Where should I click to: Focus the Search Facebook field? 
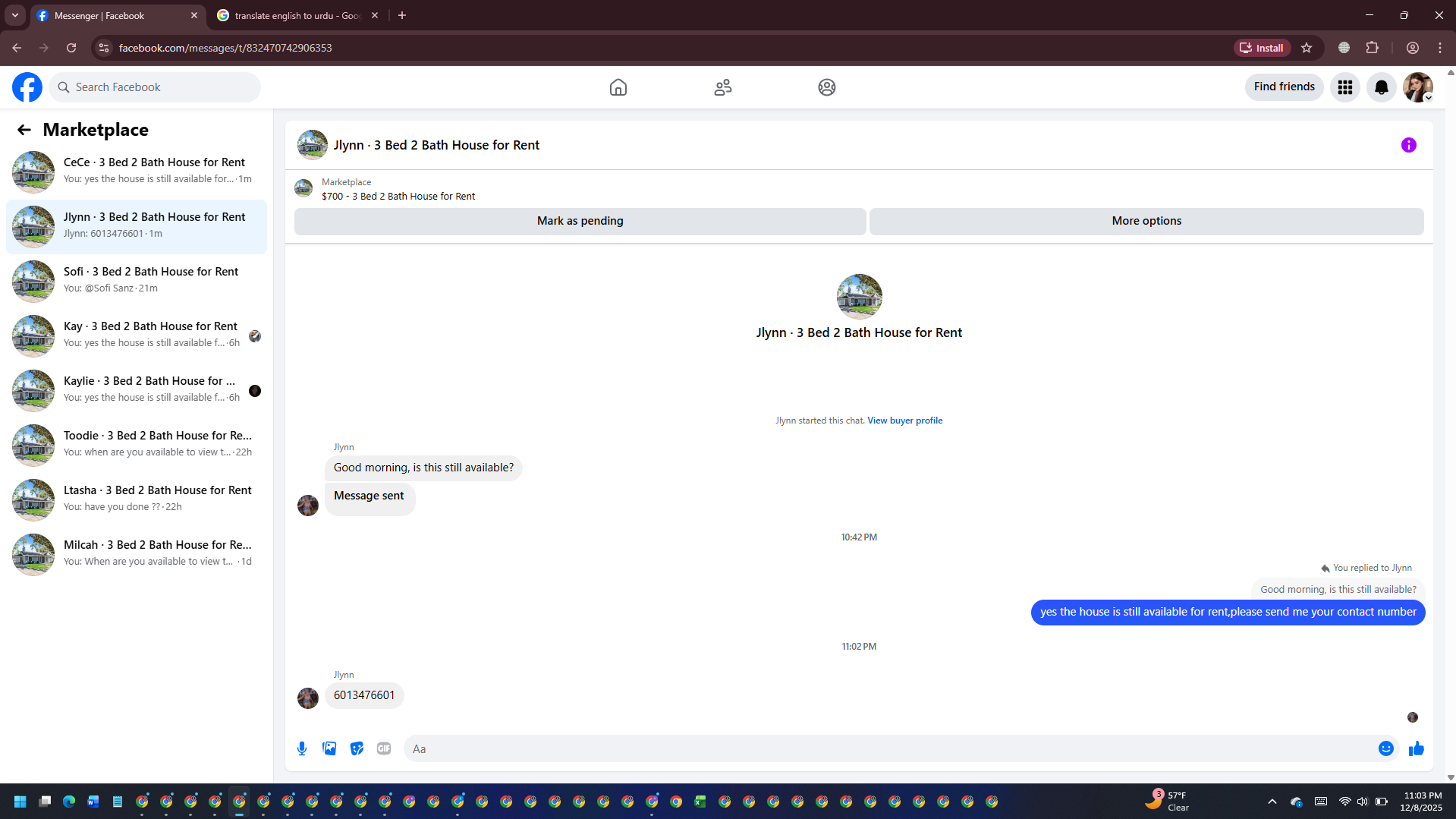[155, 87]
